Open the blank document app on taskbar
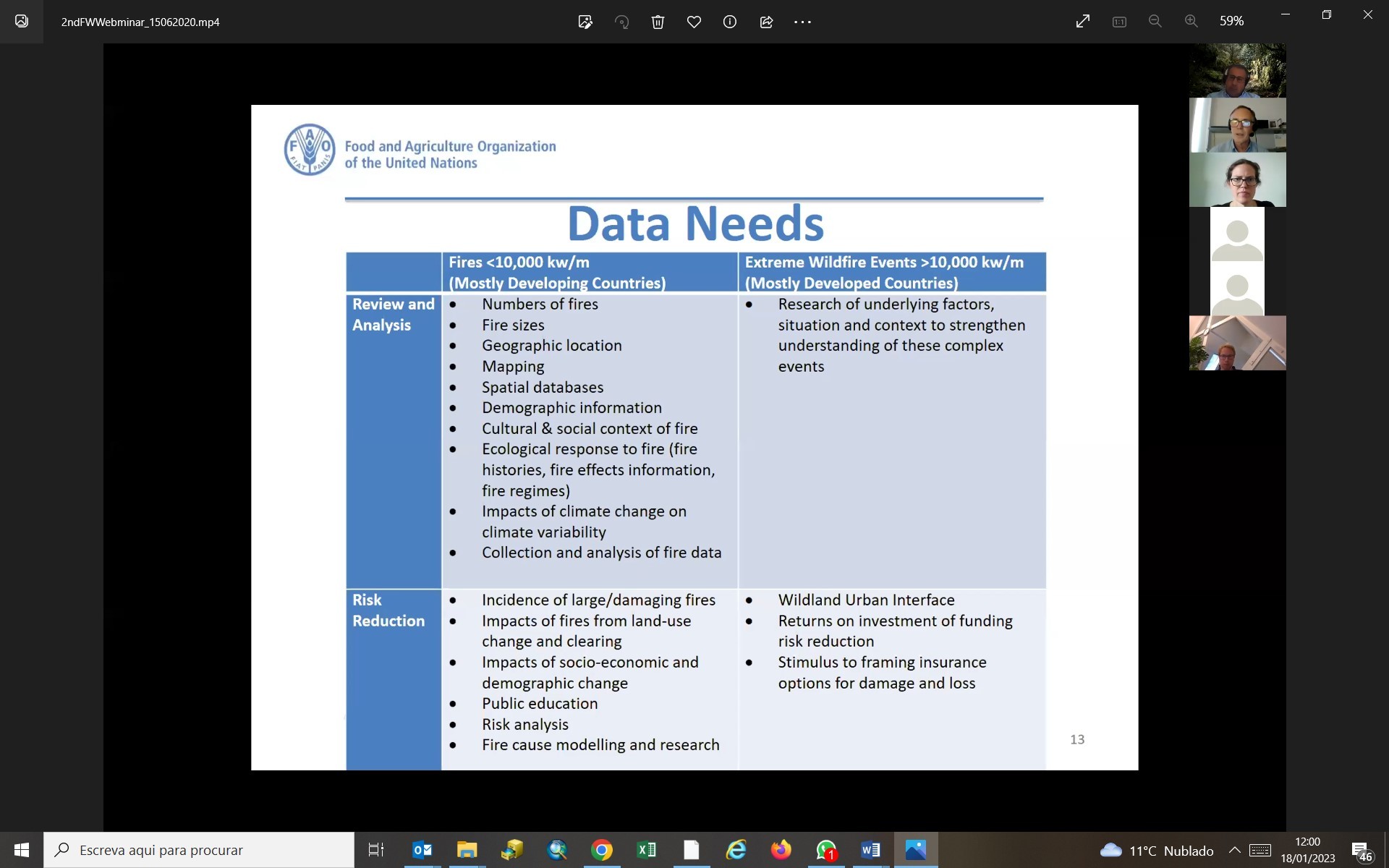 coord(692,850)
